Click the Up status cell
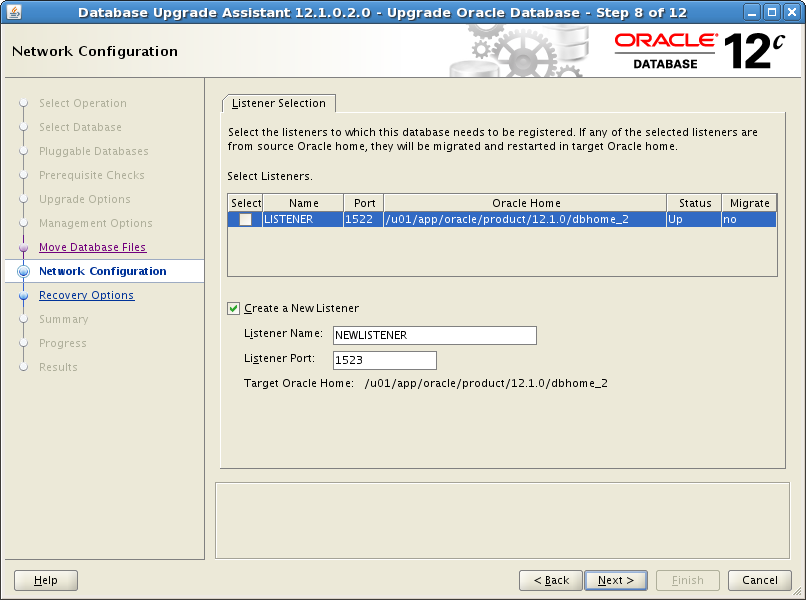The width and height of the screenshot is (806, 600). (x=694, y=220)
